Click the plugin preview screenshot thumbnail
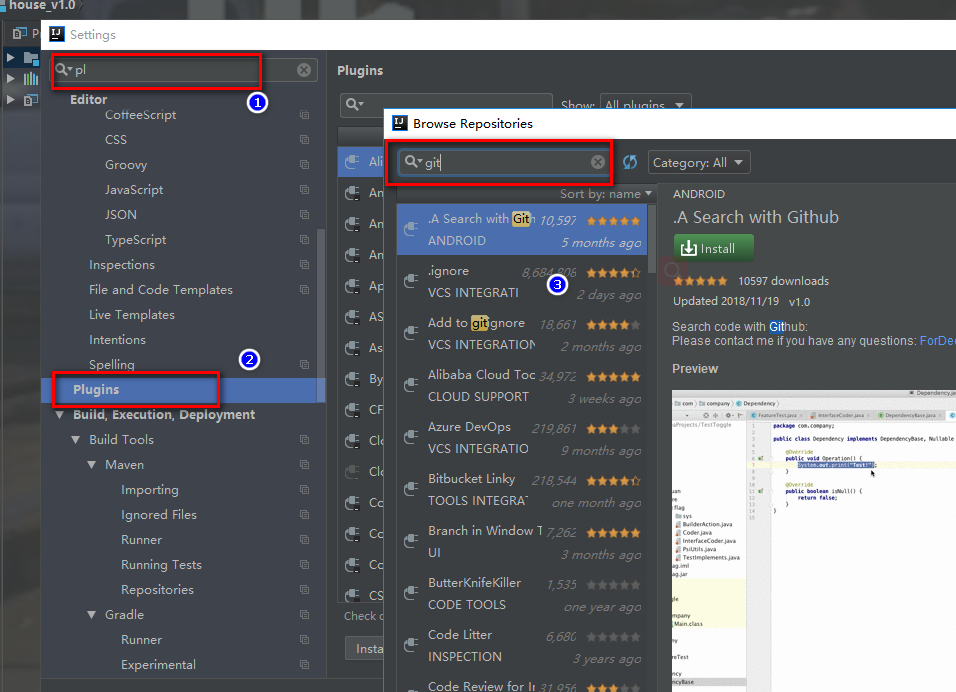The image size is (956, 692). (x=813, y=540)
